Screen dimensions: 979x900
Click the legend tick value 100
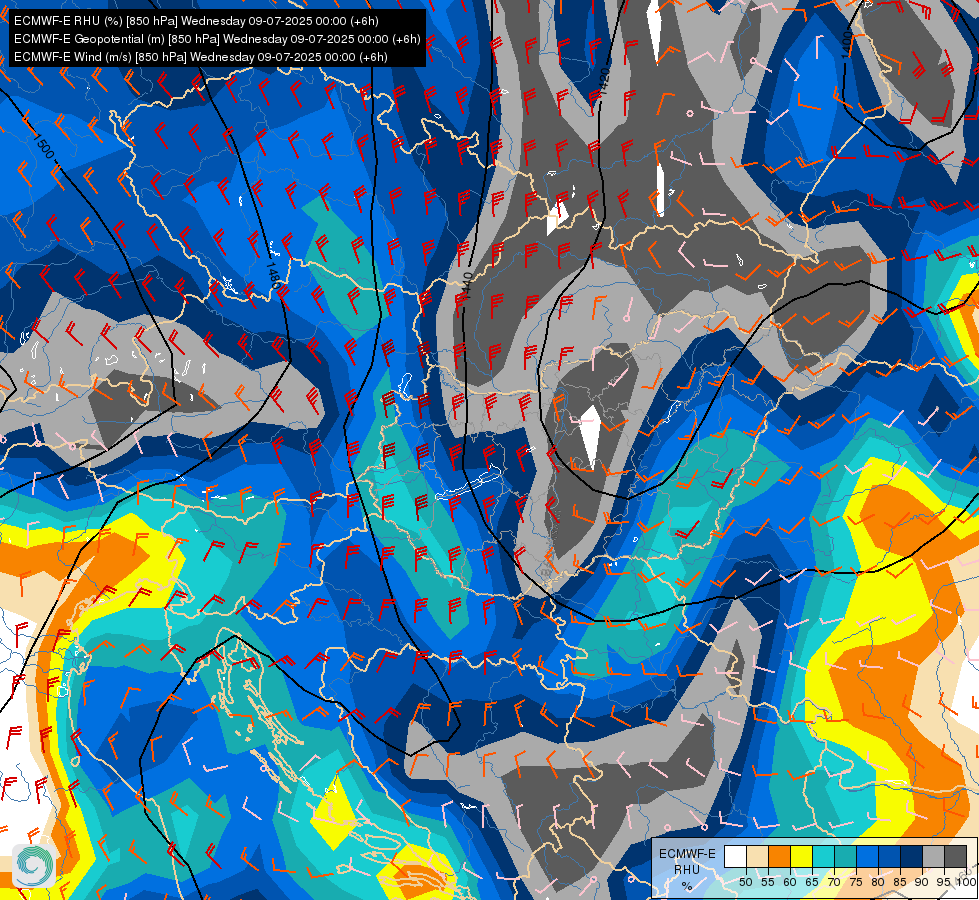967,882
